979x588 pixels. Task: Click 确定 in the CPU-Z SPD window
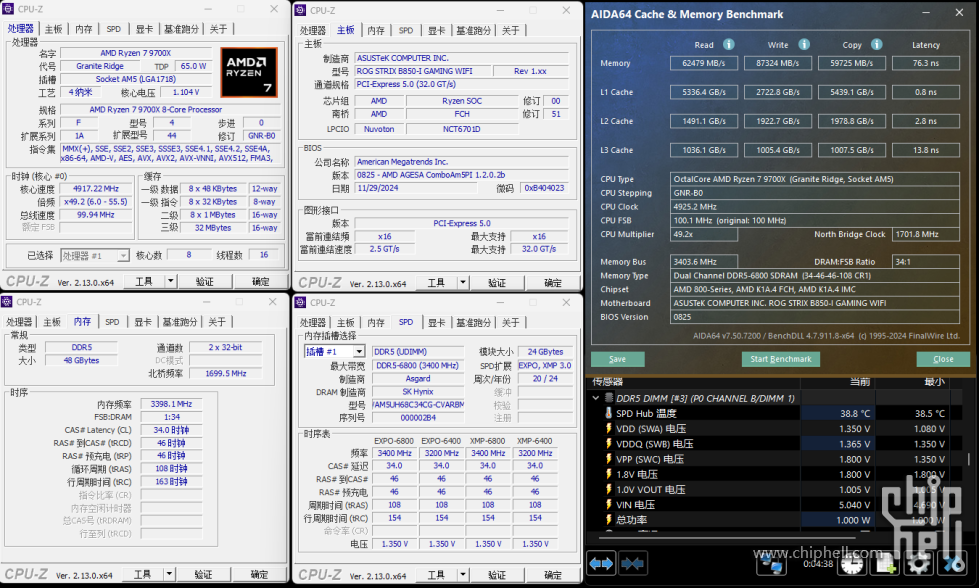click(x=553, y=575)
